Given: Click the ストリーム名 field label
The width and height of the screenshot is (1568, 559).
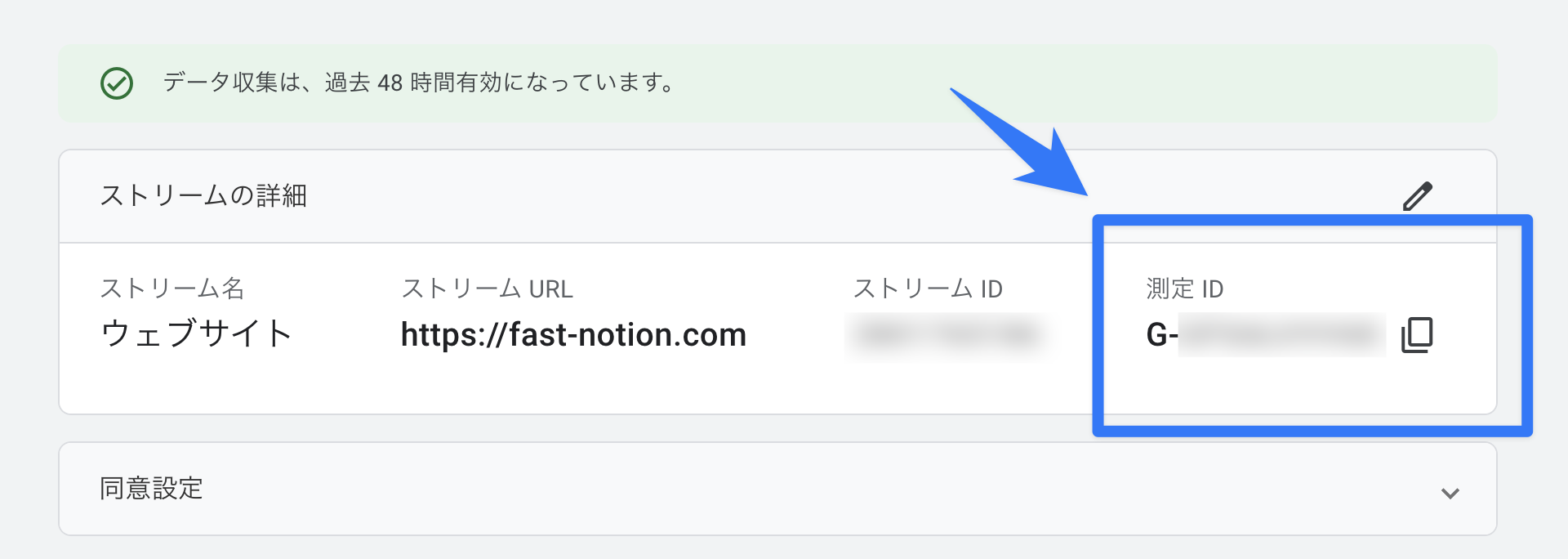Looking at the screenshot, I should pos(172,288).
